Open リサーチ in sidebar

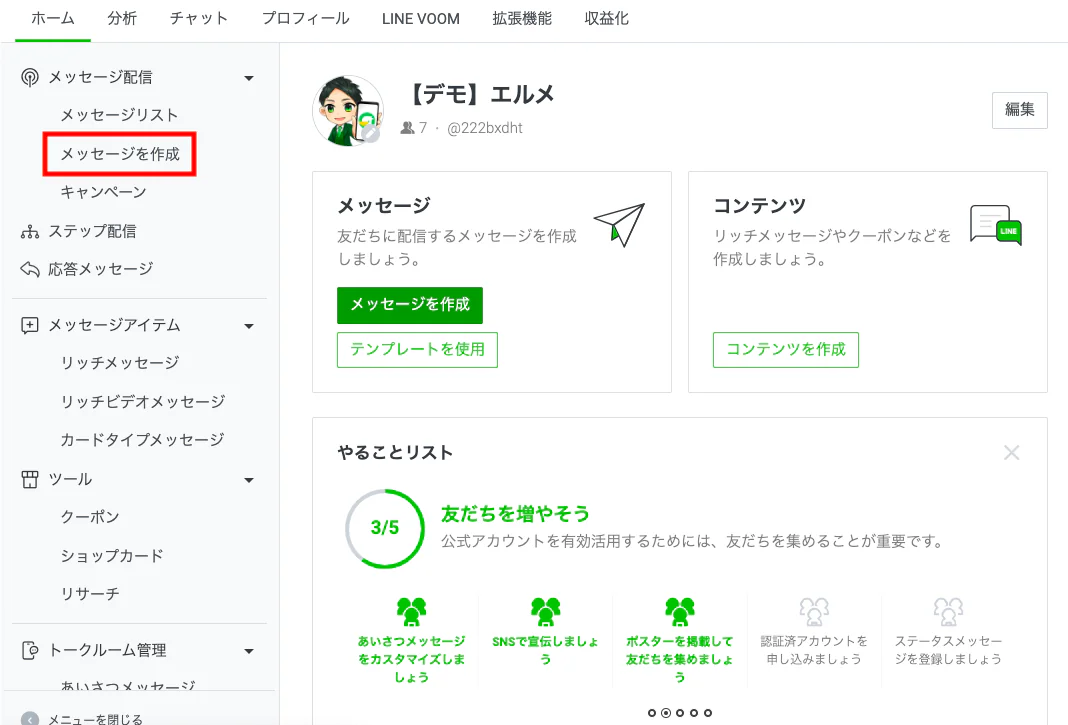coord(90,593)
